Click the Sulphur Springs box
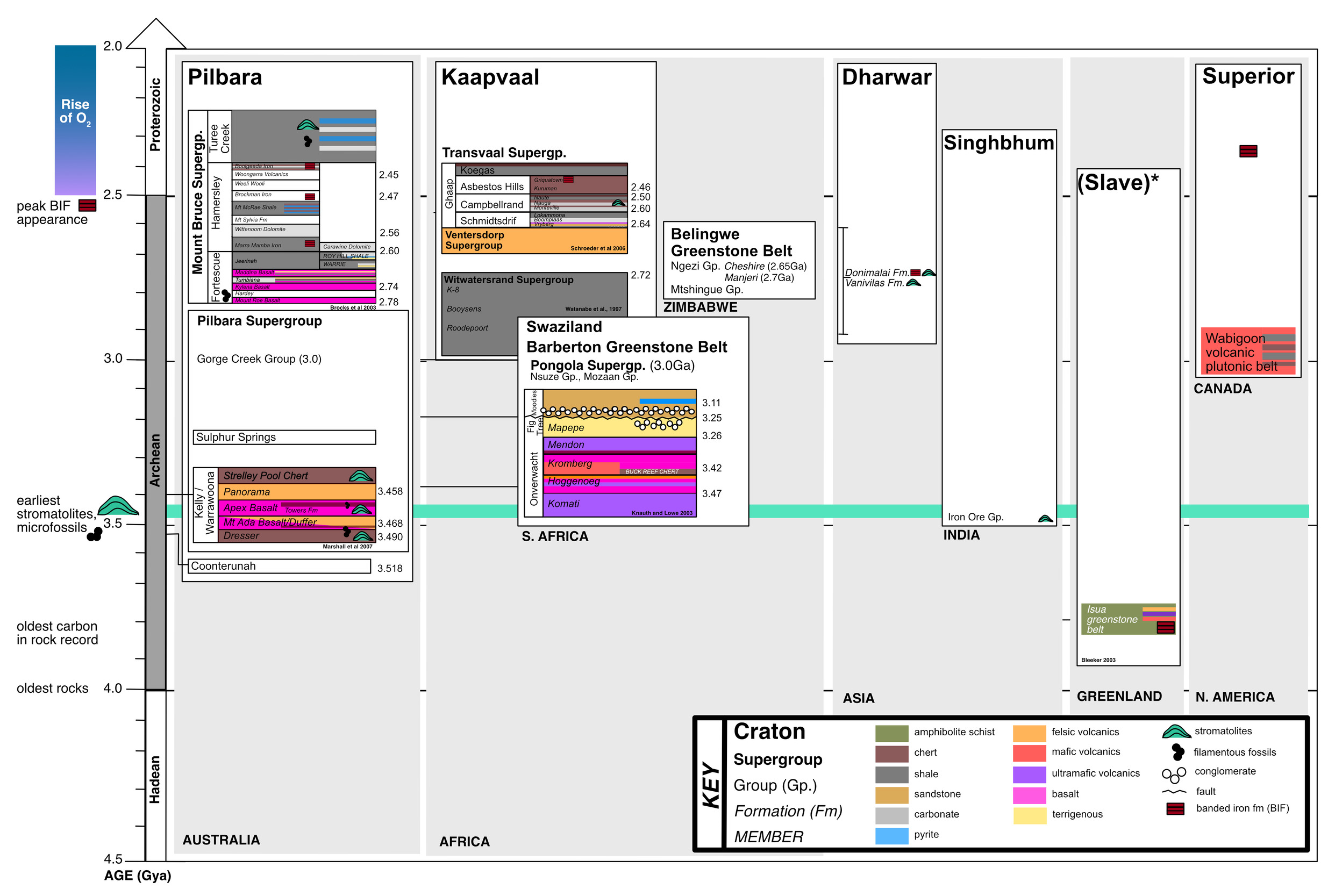 pos(284,437)
